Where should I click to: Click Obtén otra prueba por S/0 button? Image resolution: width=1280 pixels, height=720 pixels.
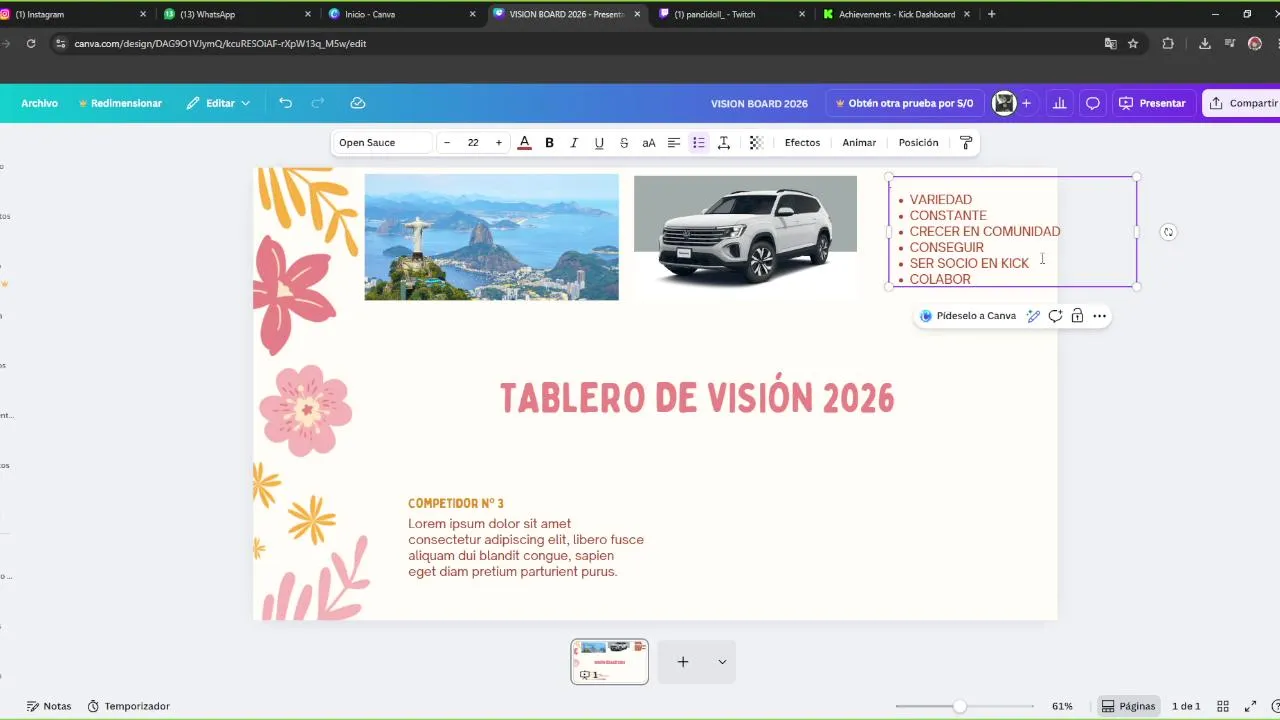click(x=904, y=103)
